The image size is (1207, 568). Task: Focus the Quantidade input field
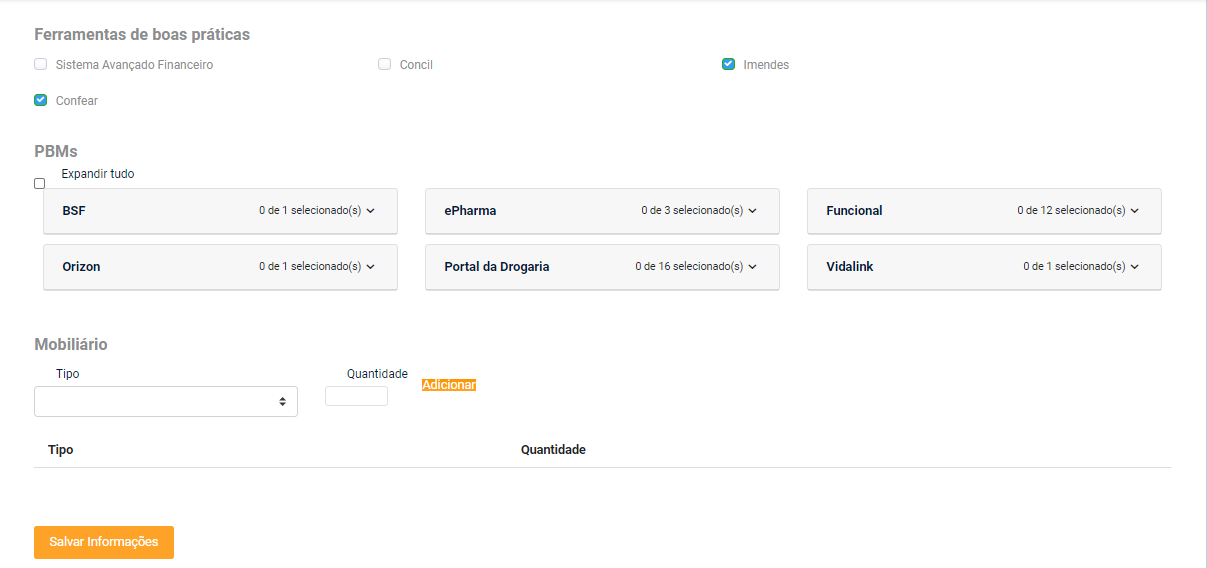tap(356, 396)
